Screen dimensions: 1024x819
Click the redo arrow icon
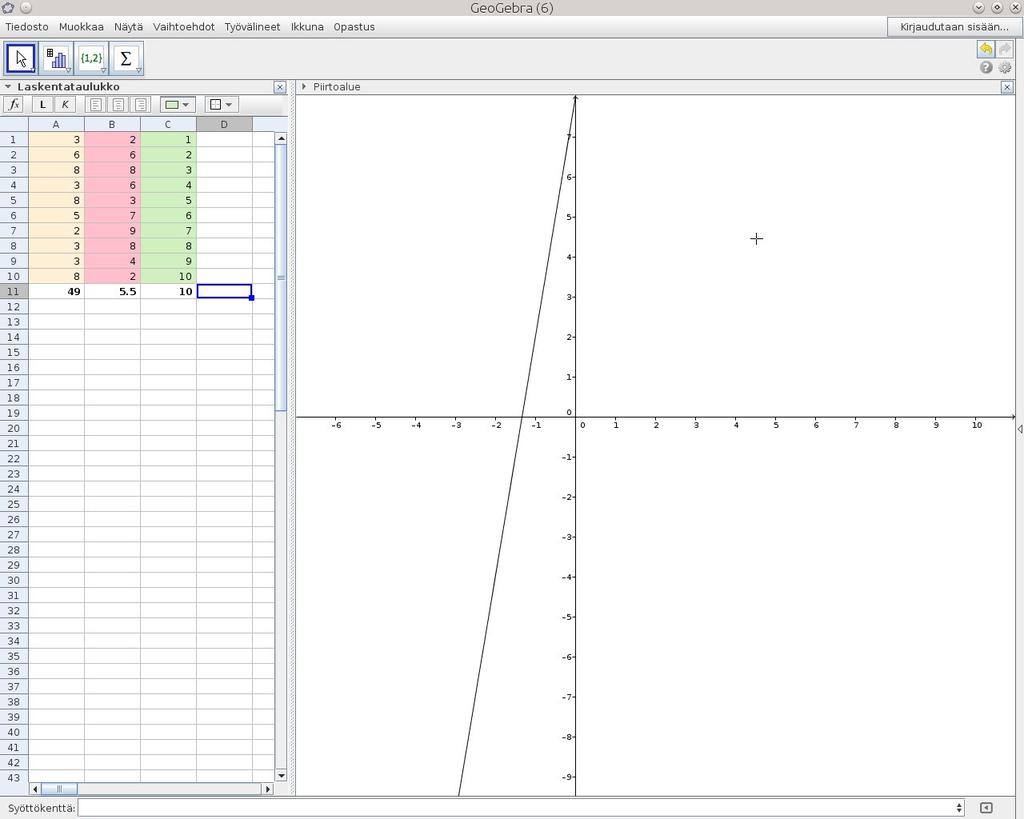1004,50
